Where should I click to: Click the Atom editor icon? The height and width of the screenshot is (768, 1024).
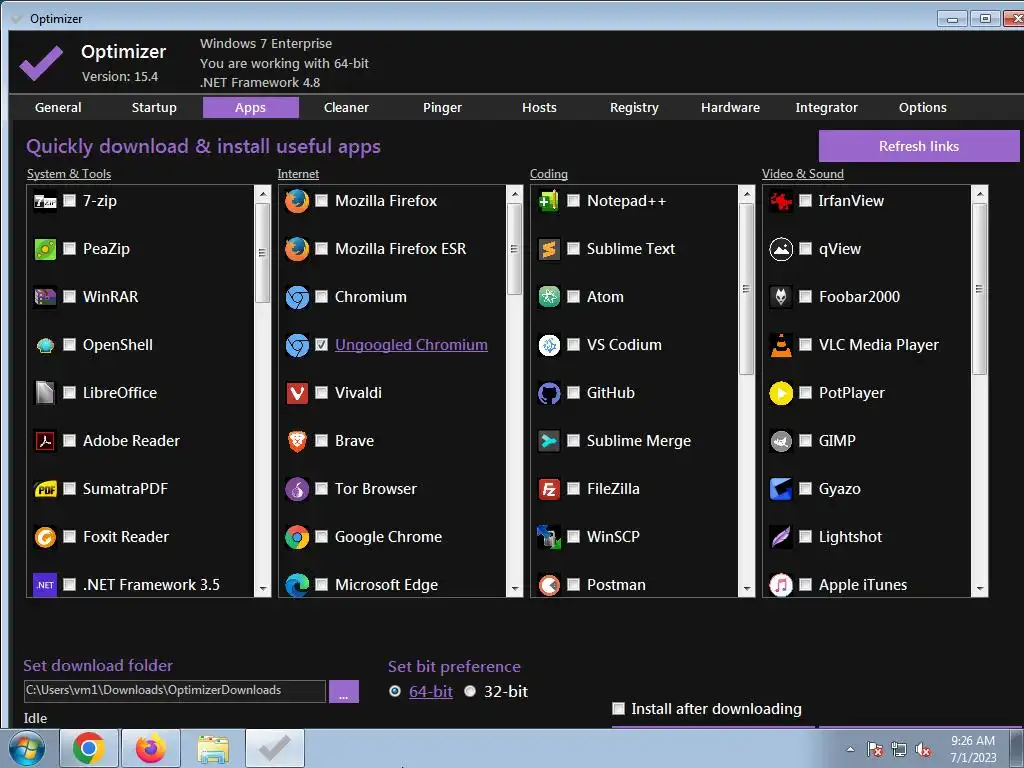pyautogui.click(x=549, y=297)
